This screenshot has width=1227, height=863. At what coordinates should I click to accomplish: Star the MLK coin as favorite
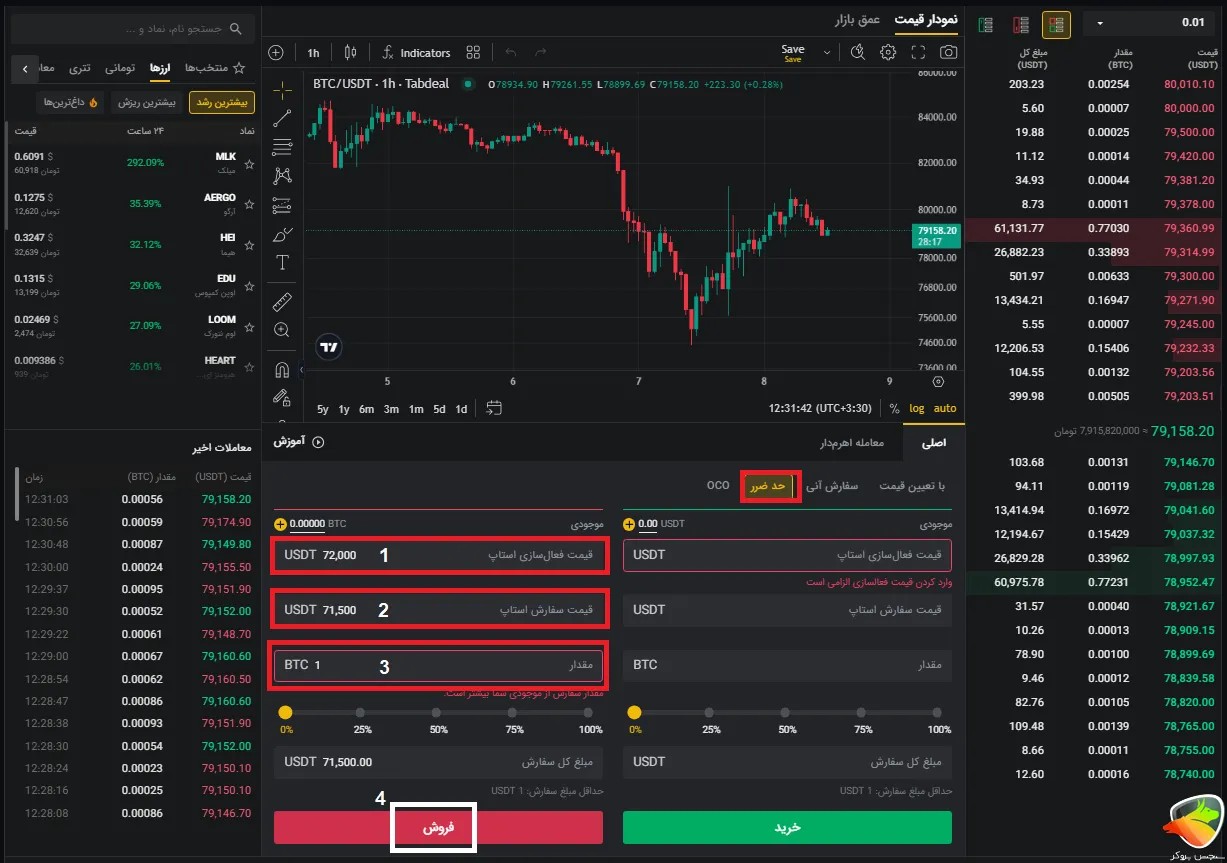click(x=249, y=163)
